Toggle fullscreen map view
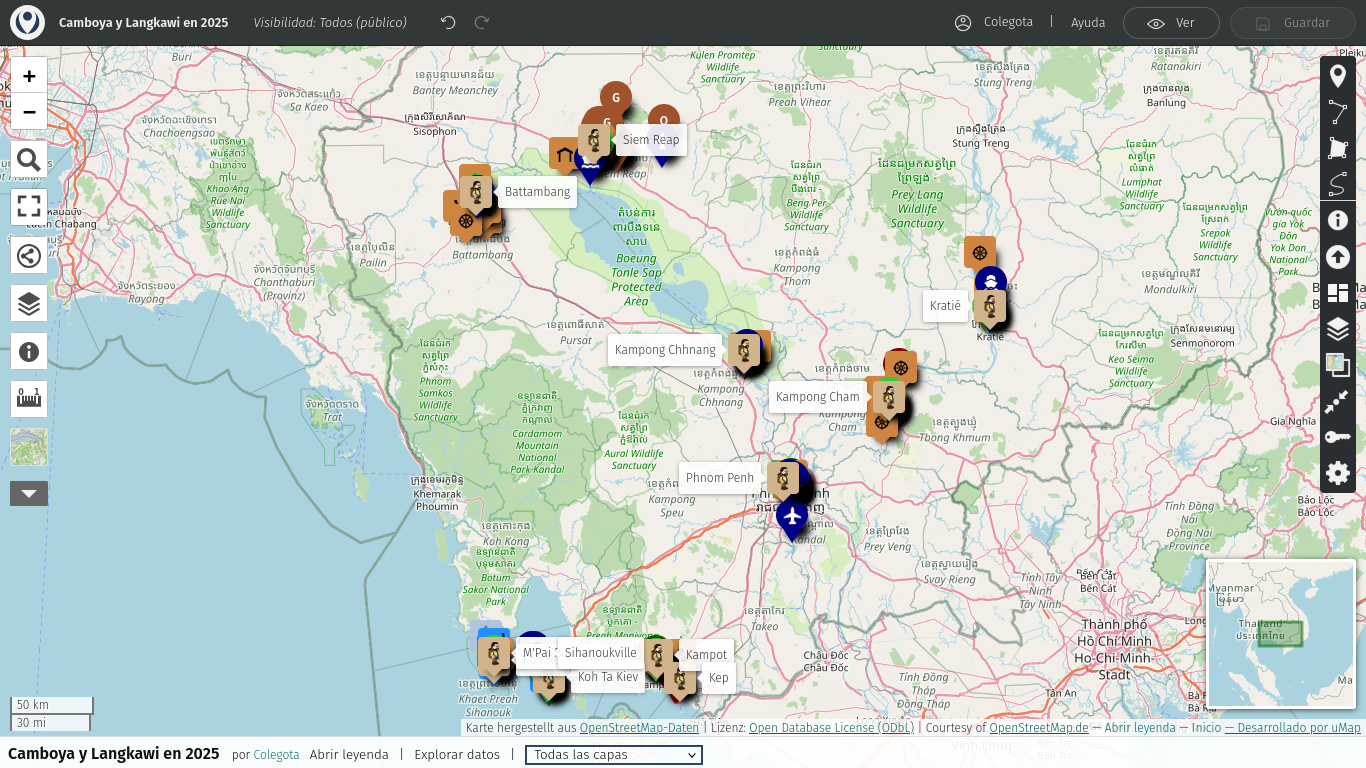Image resolution: width=1366 pixels, height=768 pixels. [29, 207]
